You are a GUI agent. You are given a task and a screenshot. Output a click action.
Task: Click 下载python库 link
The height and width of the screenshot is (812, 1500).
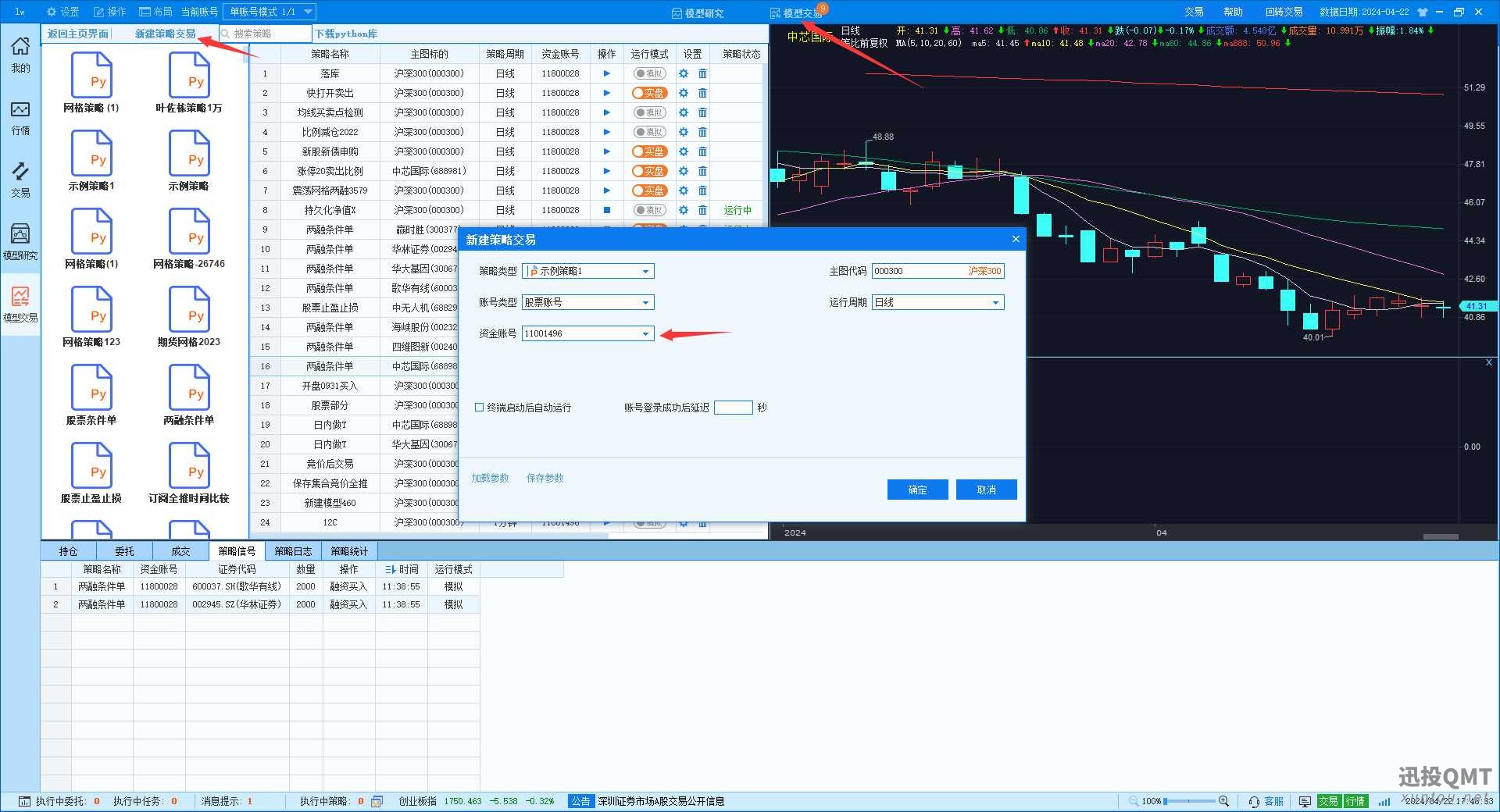click(x=346, y=34)
